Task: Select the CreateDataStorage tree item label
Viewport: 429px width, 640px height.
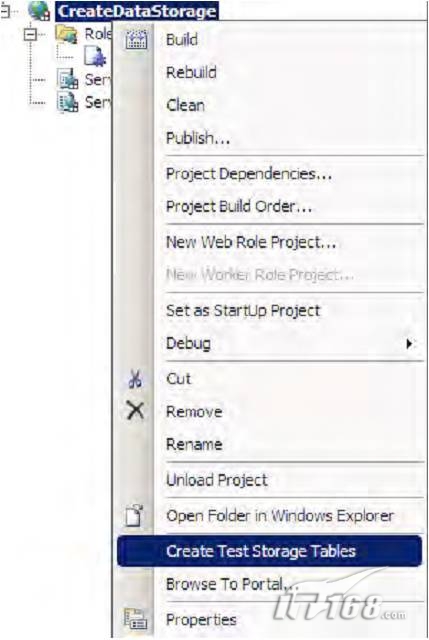Action: (137, 11)
